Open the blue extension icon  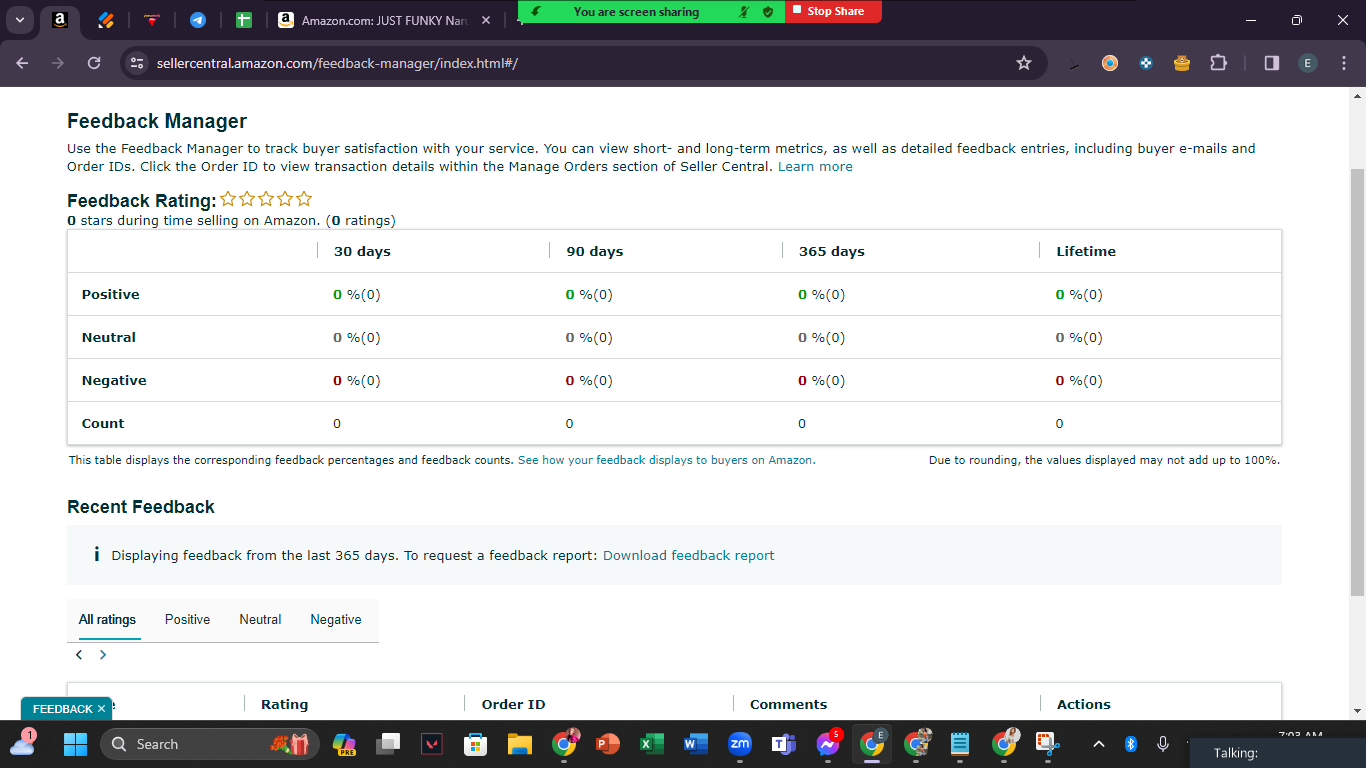1146,63
